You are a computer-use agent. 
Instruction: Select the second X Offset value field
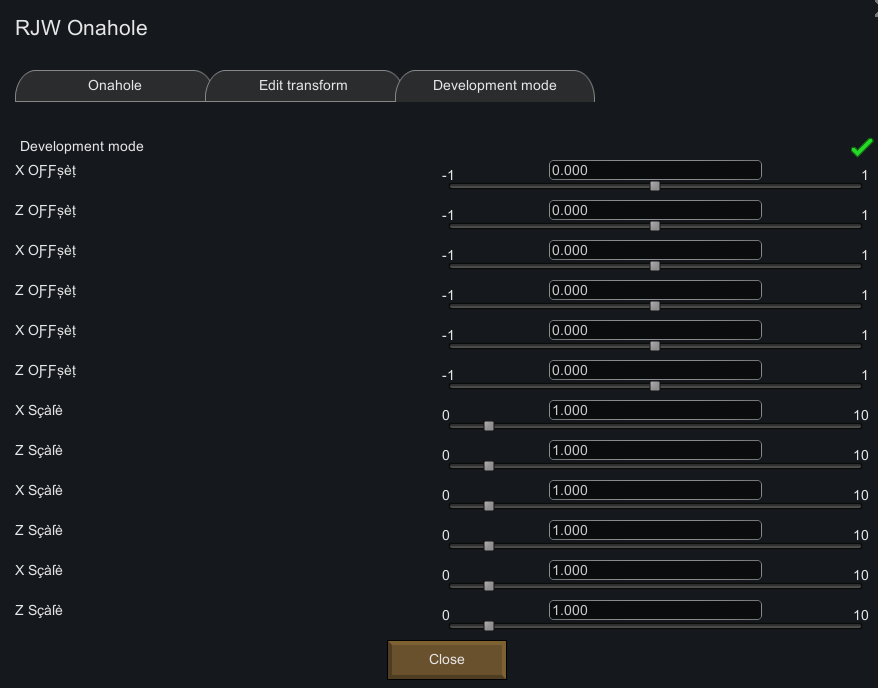coord(655,250)
